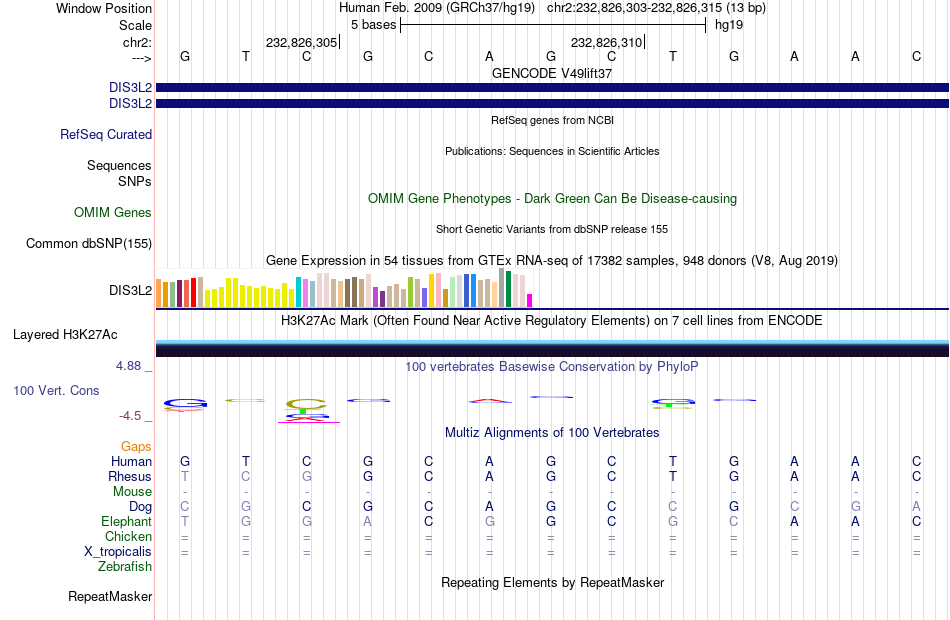This screenshot has width=950, height=620.
Task: Click position marker 232,826,305
Action: 301,42
